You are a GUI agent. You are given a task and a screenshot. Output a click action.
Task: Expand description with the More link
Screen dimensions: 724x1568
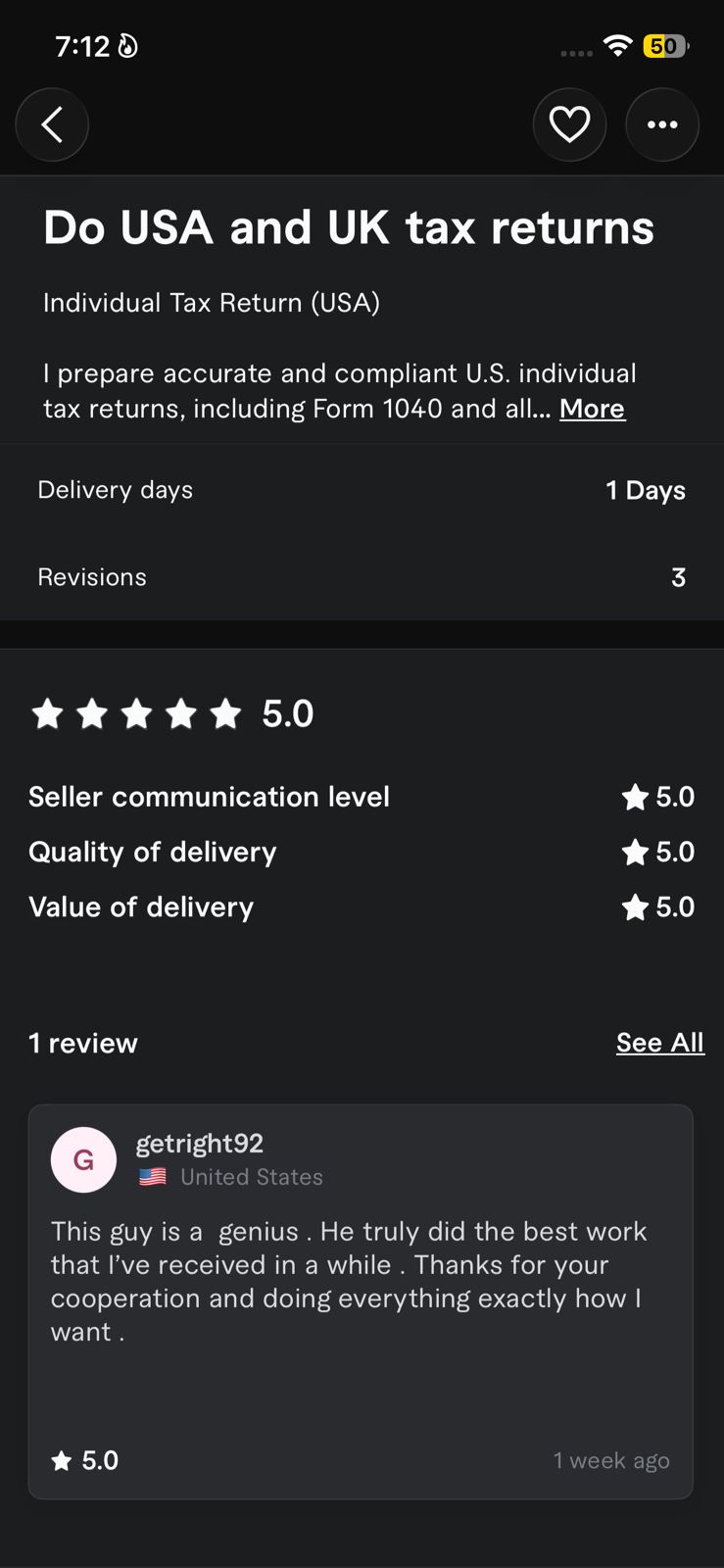(x=592, y=409)
